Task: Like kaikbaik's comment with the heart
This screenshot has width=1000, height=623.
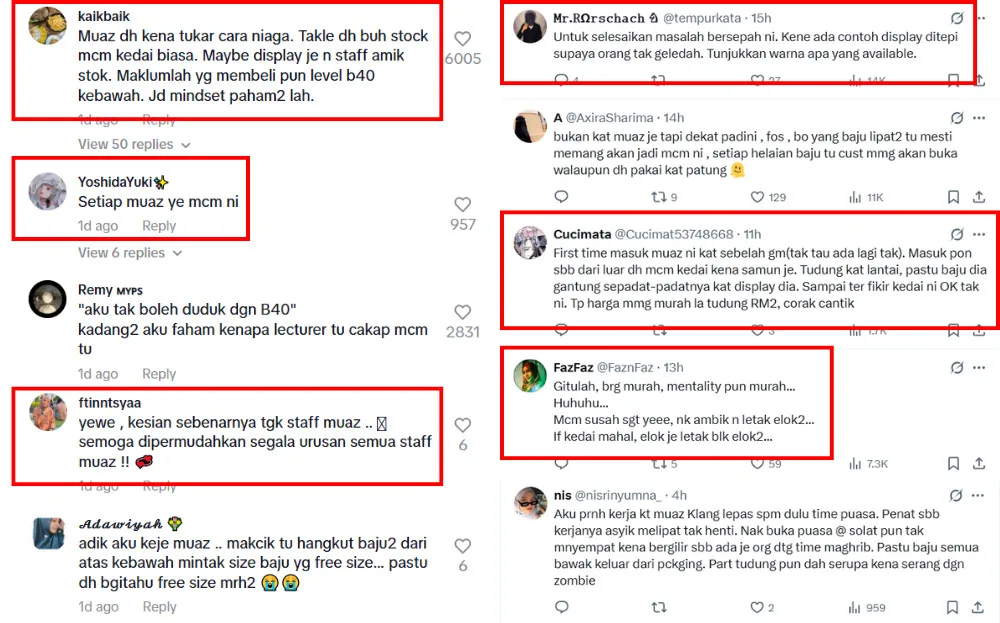Action: click(x=462, y=39)
